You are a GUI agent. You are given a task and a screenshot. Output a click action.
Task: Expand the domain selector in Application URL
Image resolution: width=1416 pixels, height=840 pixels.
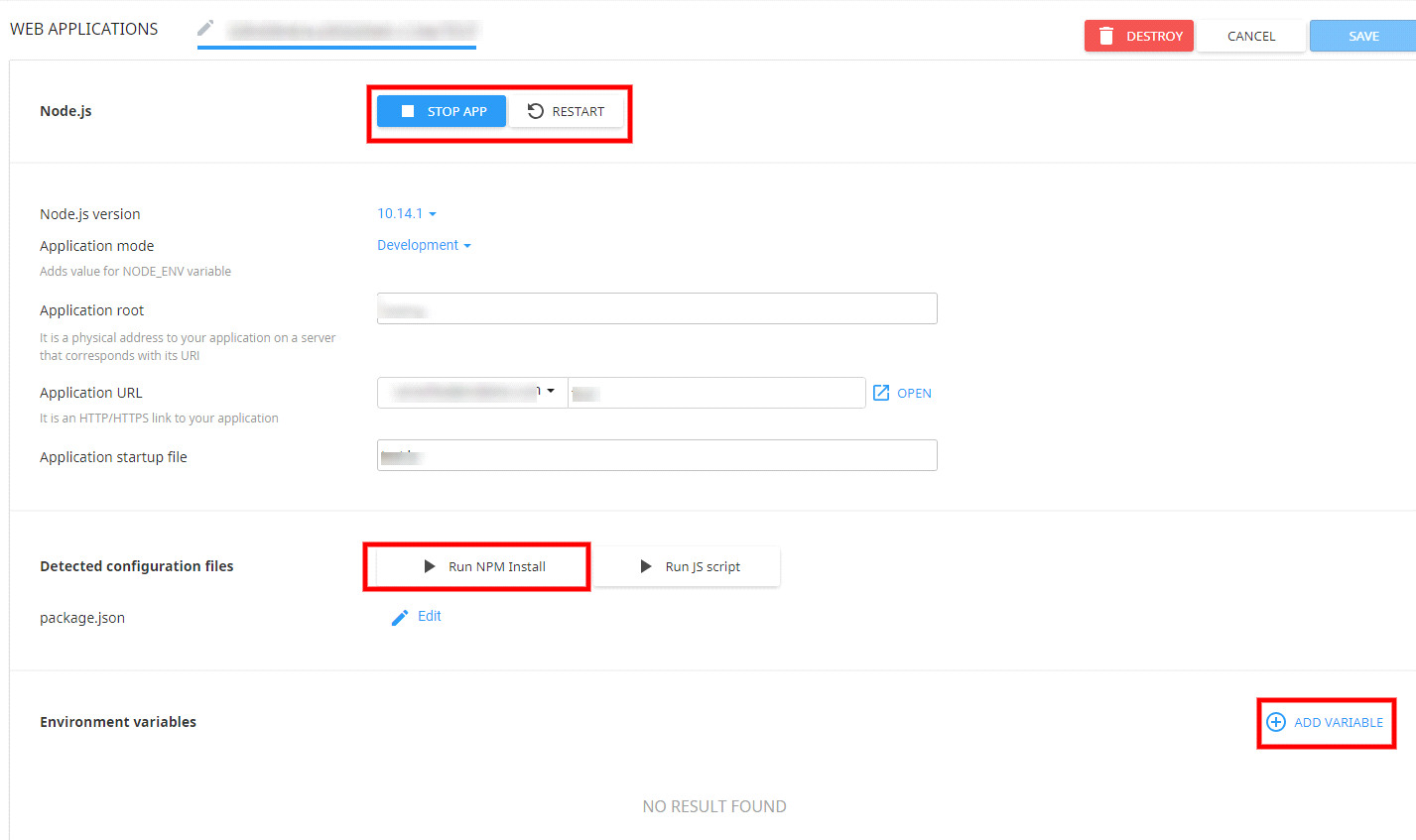(552, 391)
